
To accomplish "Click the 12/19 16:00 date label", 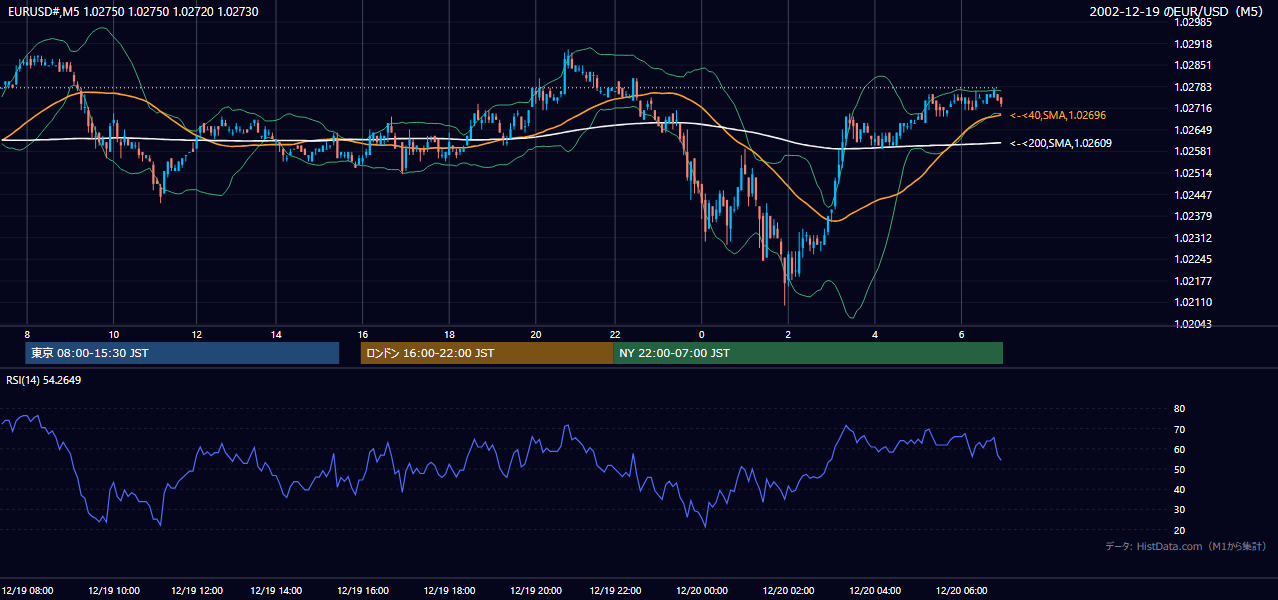I will coord(363,591).
